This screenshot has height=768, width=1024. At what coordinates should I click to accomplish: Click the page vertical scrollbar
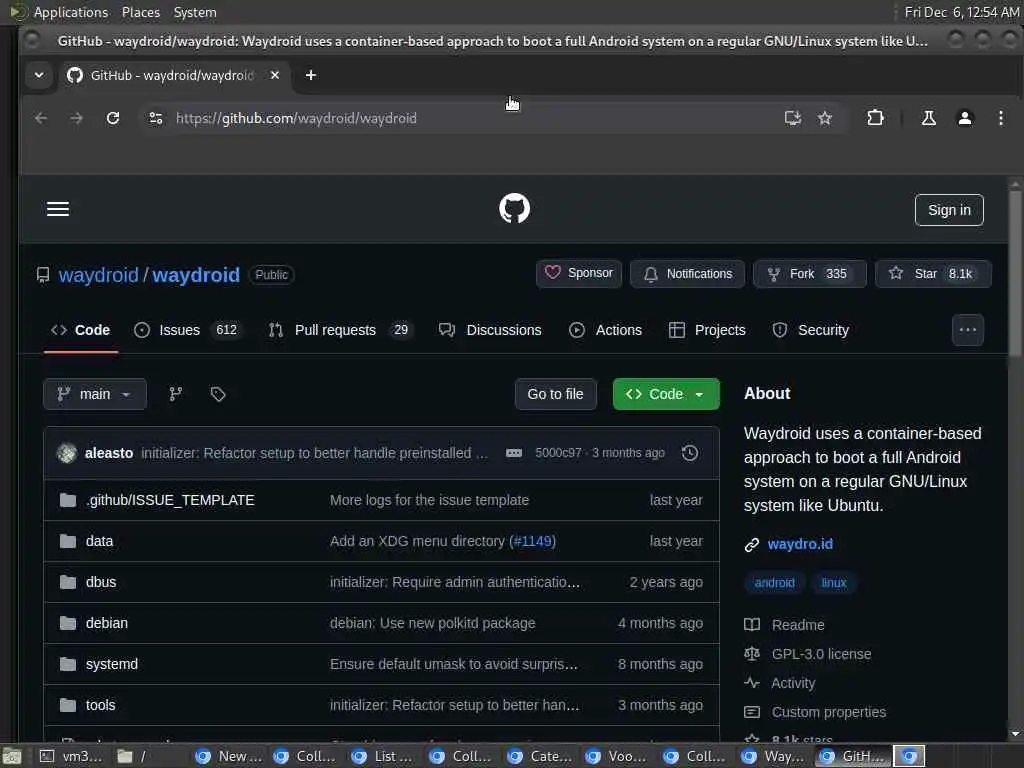point(1015,274)
